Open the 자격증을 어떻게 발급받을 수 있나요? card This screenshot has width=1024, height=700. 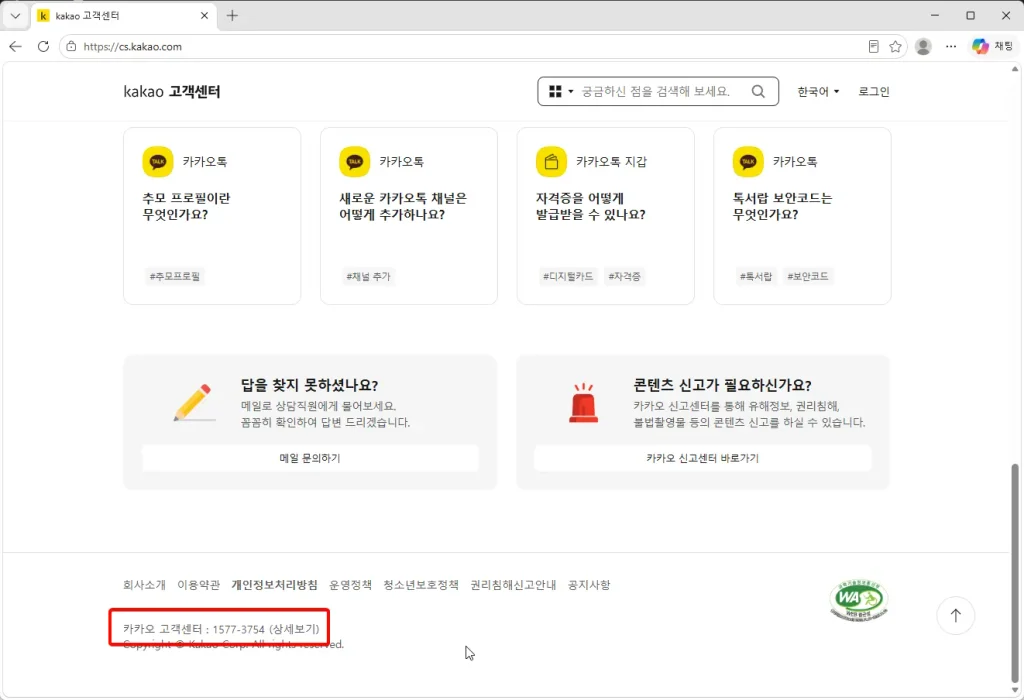click(605, 216)
